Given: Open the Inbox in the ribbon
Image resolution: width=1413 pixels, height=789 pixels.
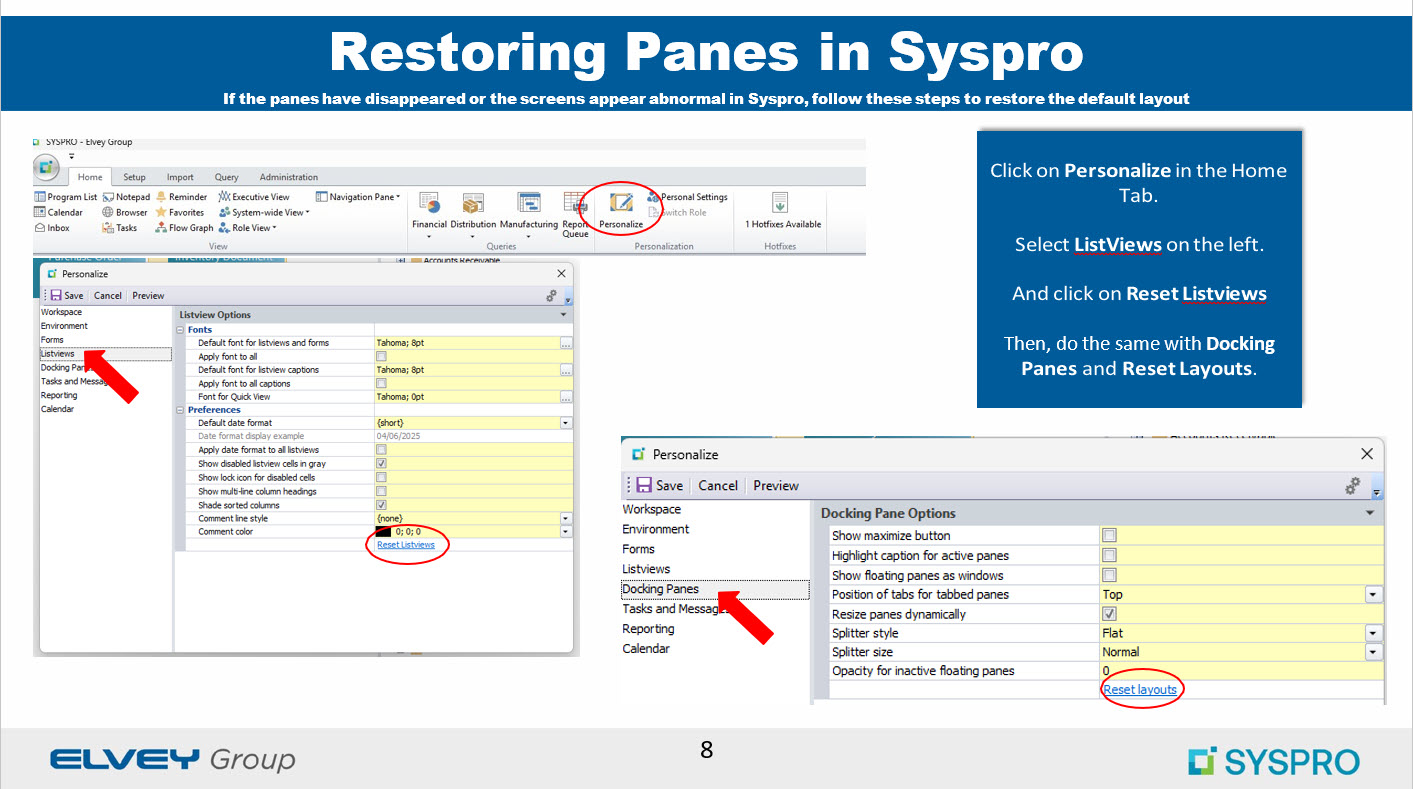Looking at the screenshot, I should tap(52, 228).
